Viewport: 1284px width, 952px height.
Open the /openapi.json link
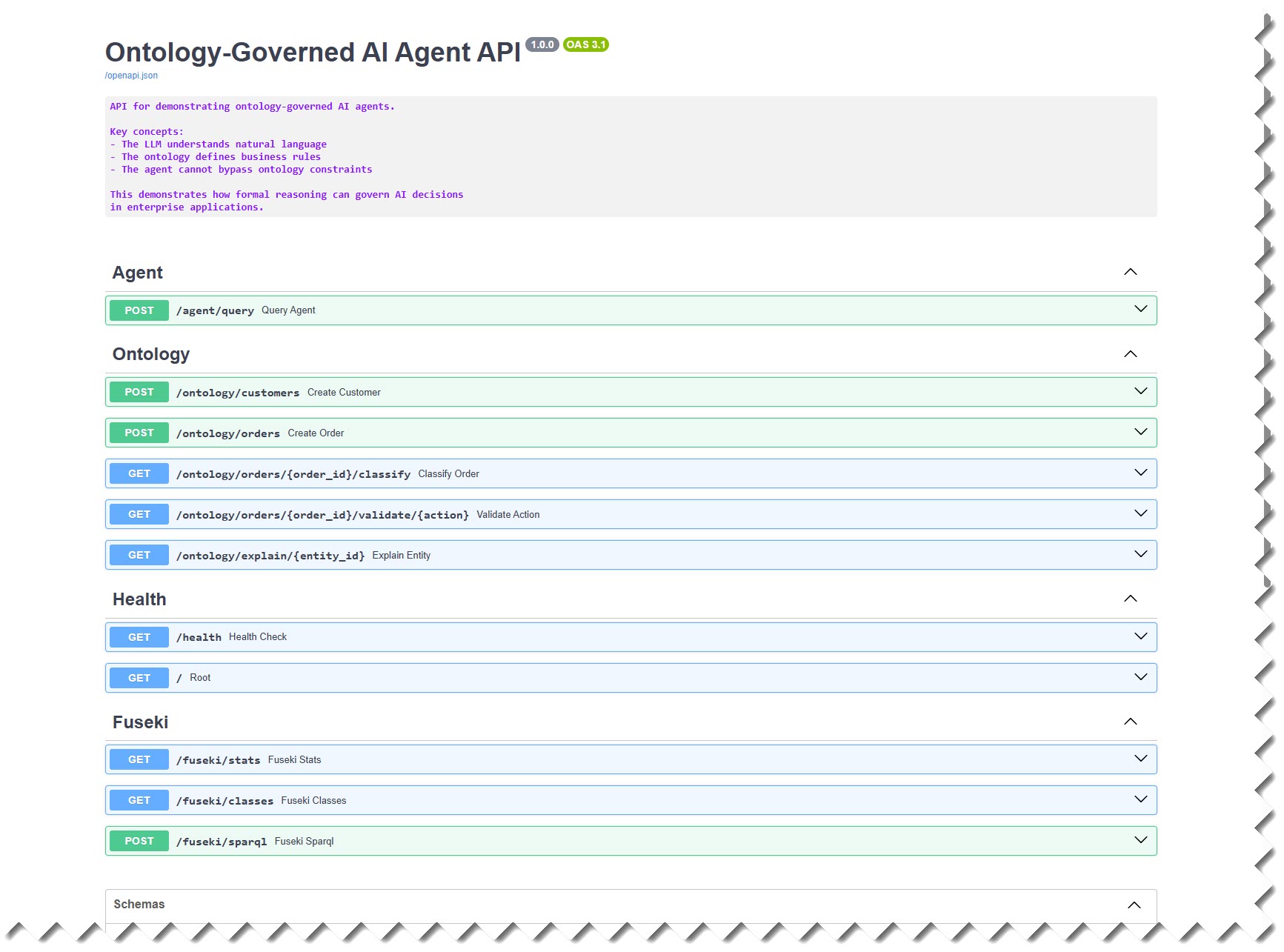click(x=131, y=76)
